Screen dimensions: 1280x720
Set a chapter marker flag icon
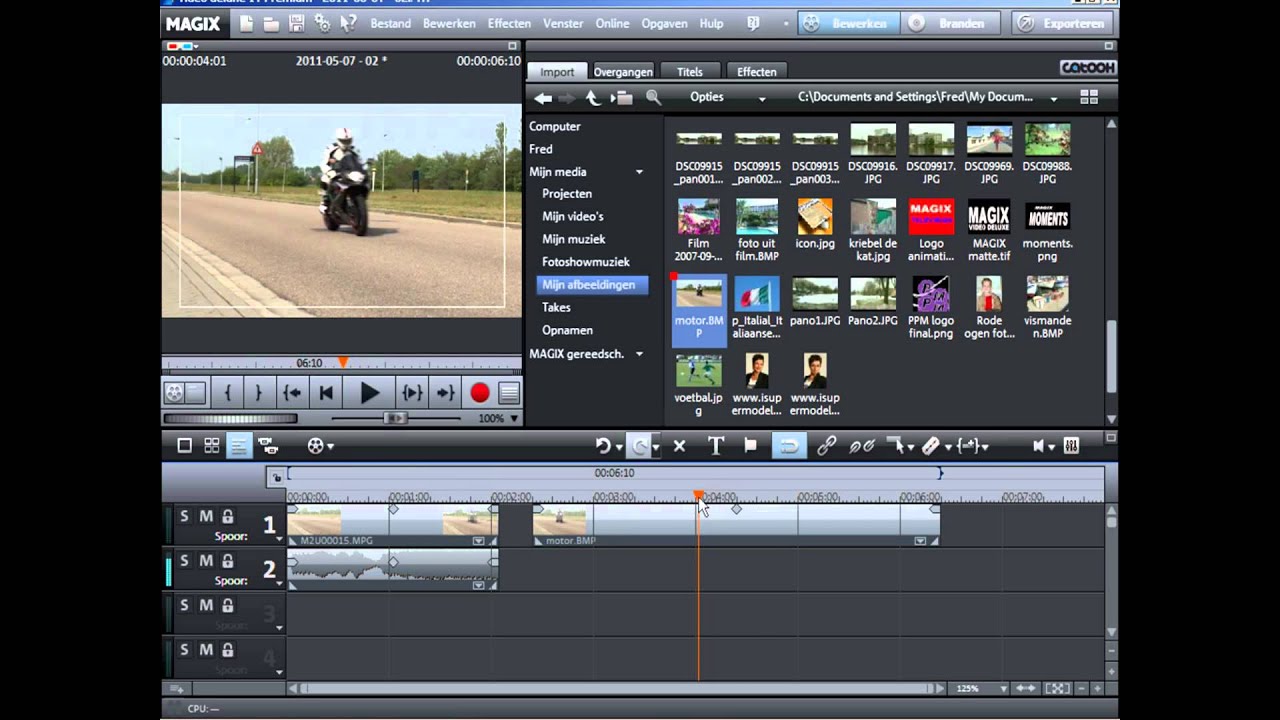[751, 446]
